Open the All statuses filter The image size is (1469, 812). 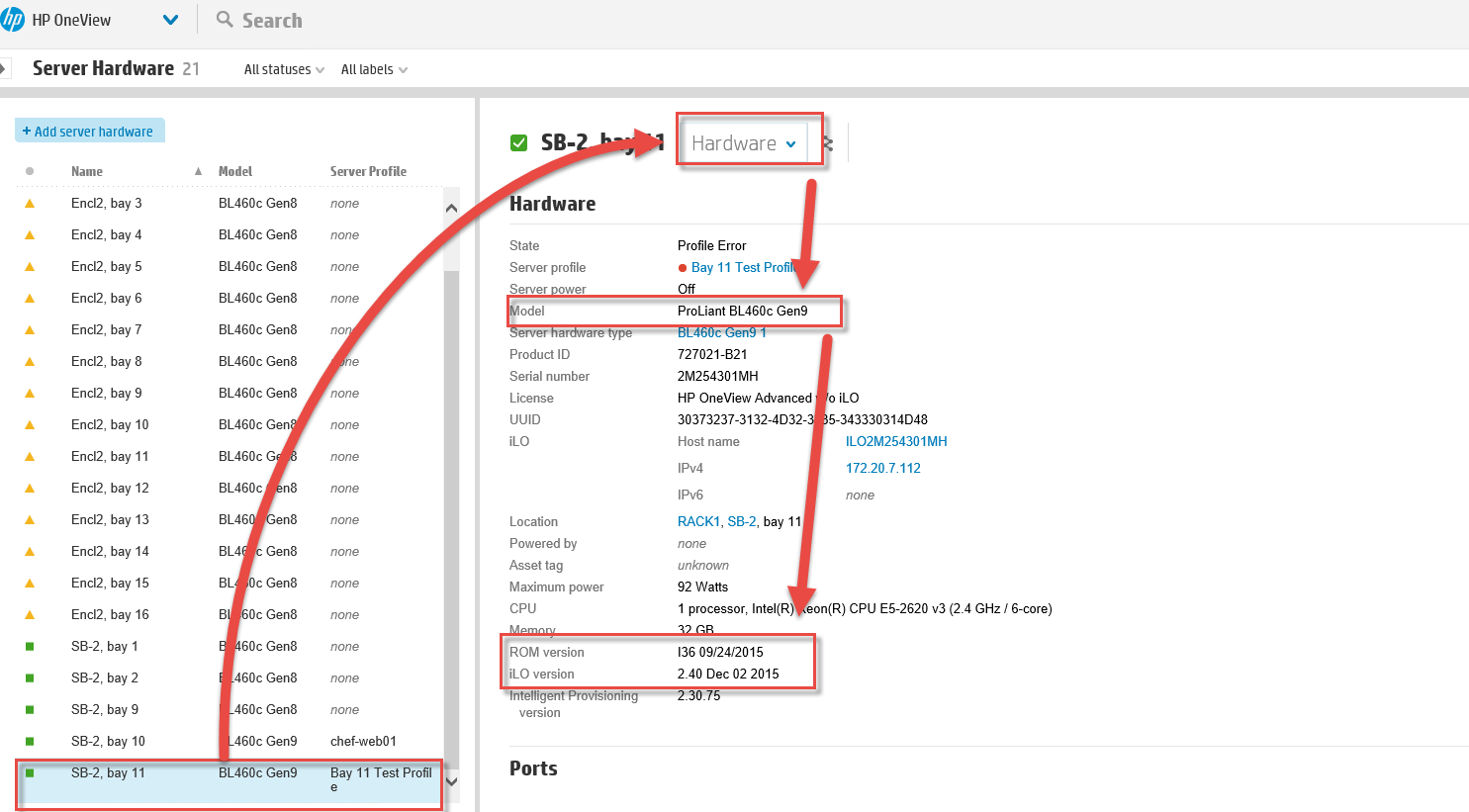[284, 69]
